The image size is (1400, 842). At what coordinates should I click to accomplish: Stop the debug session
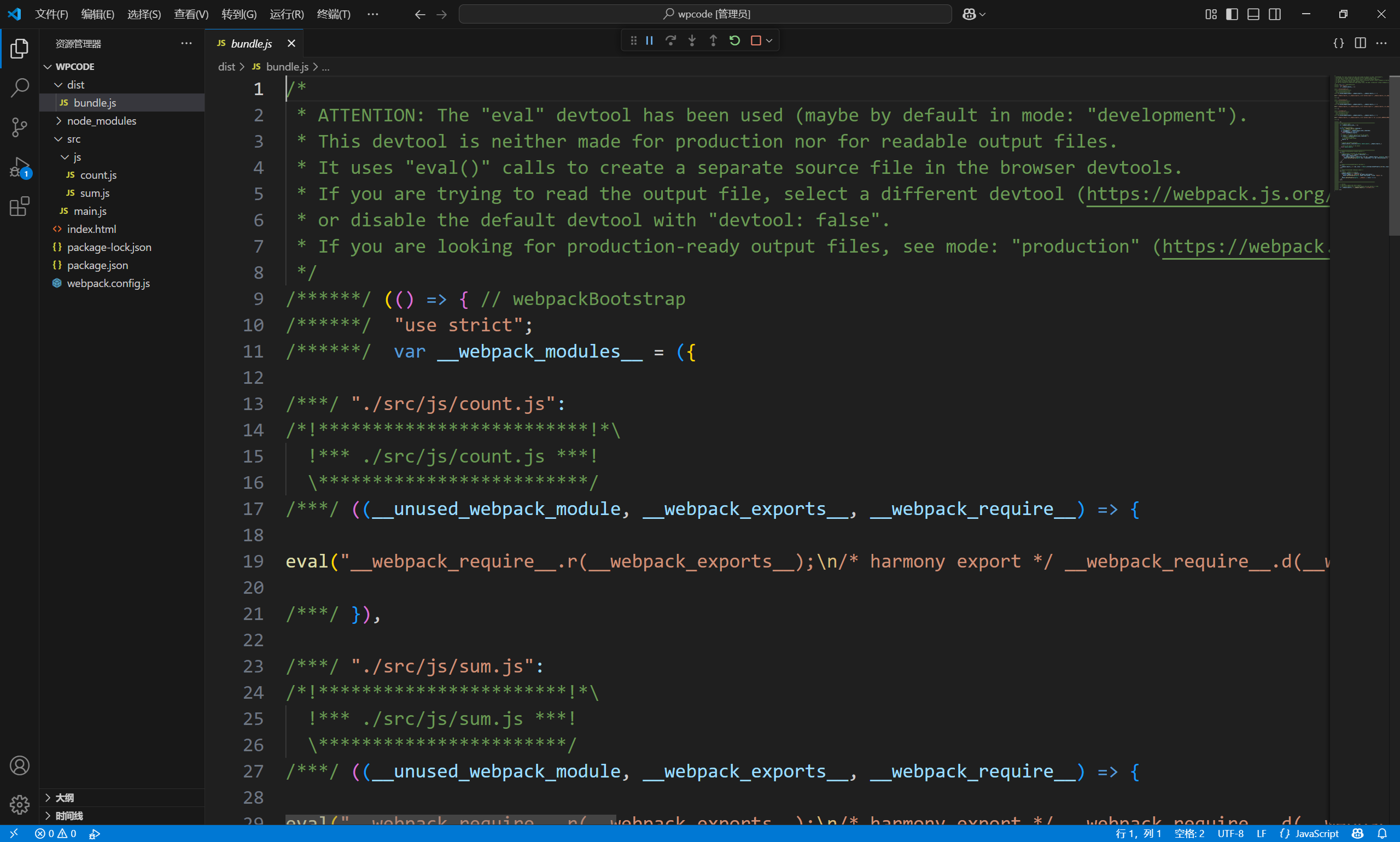click(x=755, y=40)
